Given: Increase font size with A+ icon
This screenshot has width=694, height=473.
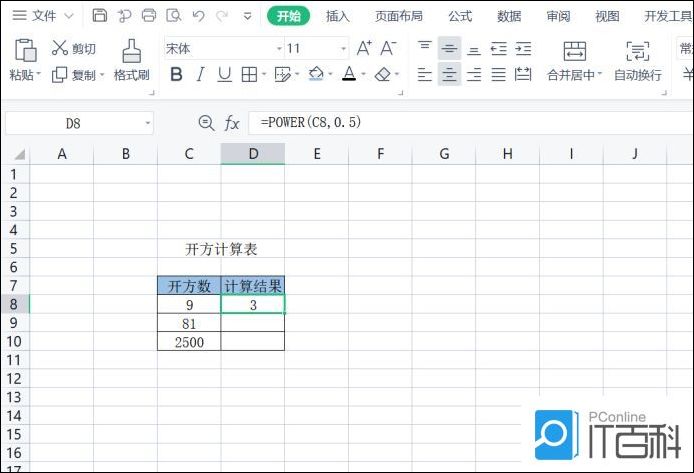Looking at the screenshot, I should tap(364, 48).
